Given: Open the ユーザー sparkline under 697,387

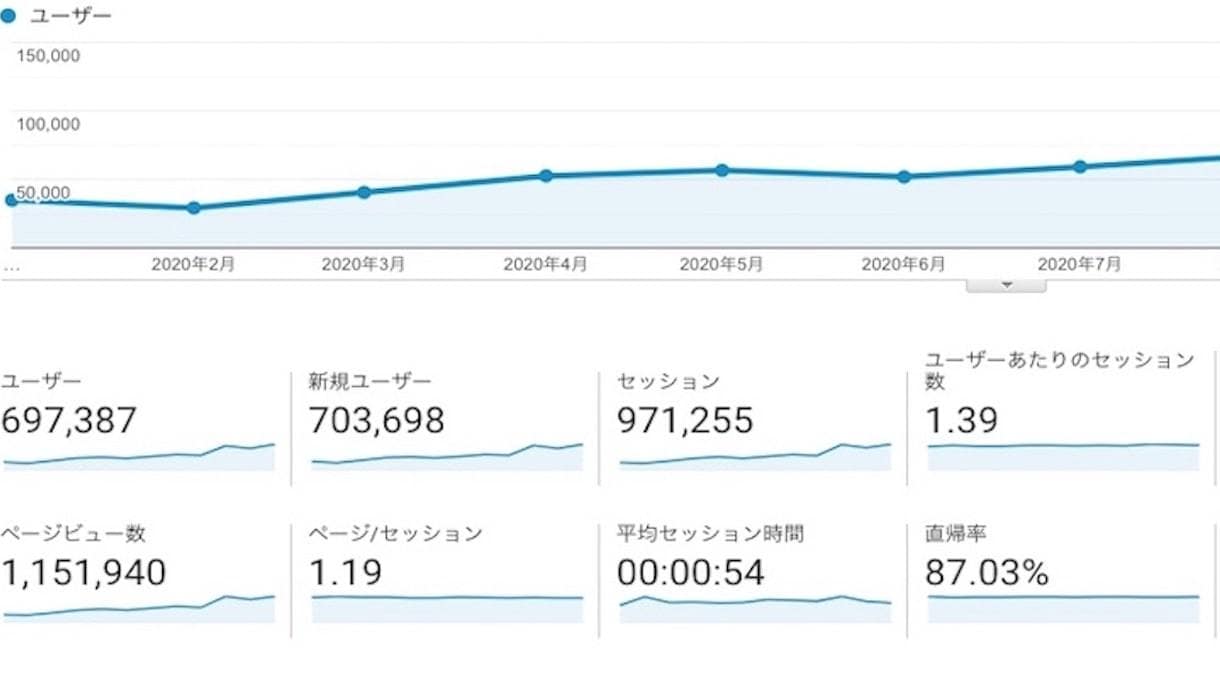Looking at the screenshot, I should [x=139, y=456].
